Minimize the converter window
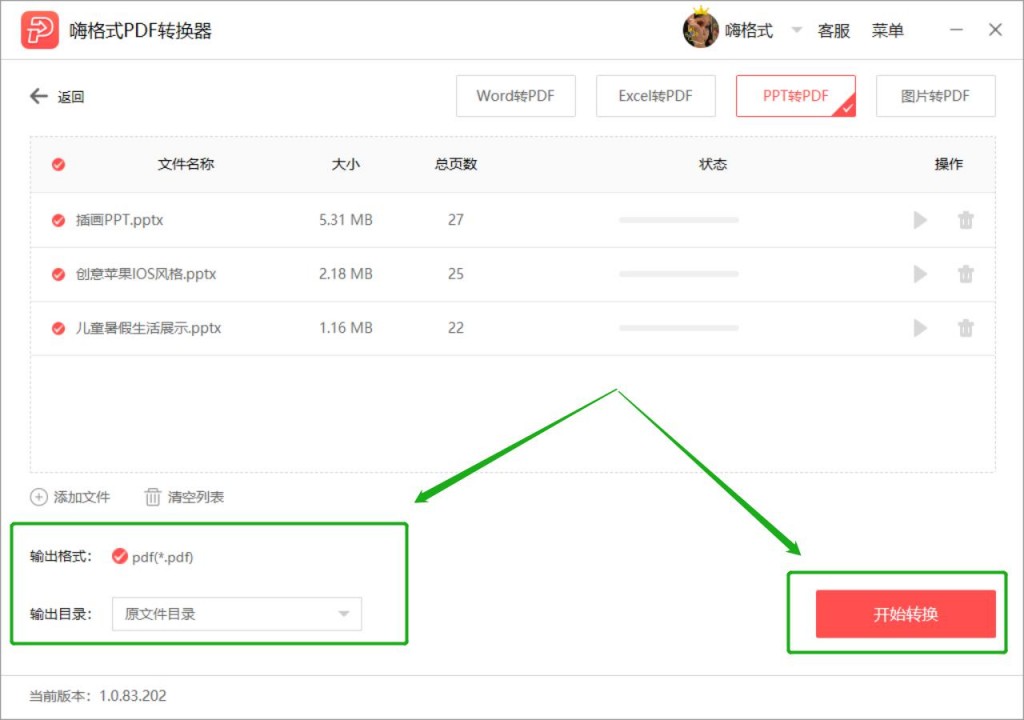Image resolution: width=1024 pixels, height=720 pixels. tap(956, 30)
